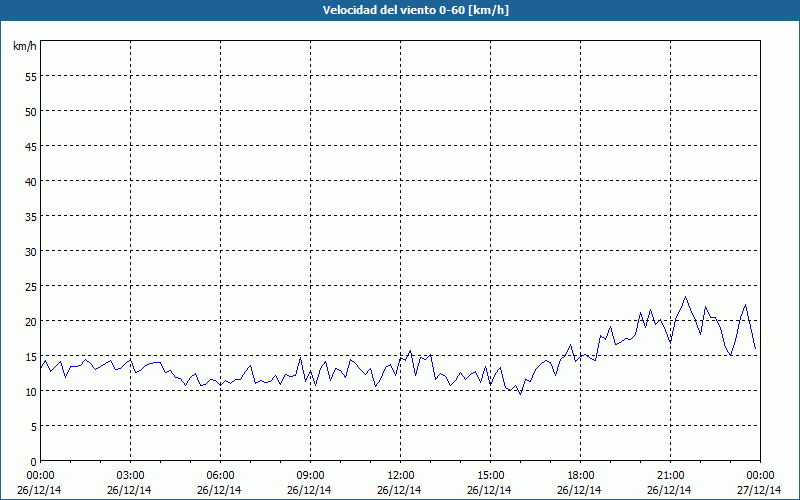Click the y-axis value '15'
The image size is (800, 500).
pos(31,356)
